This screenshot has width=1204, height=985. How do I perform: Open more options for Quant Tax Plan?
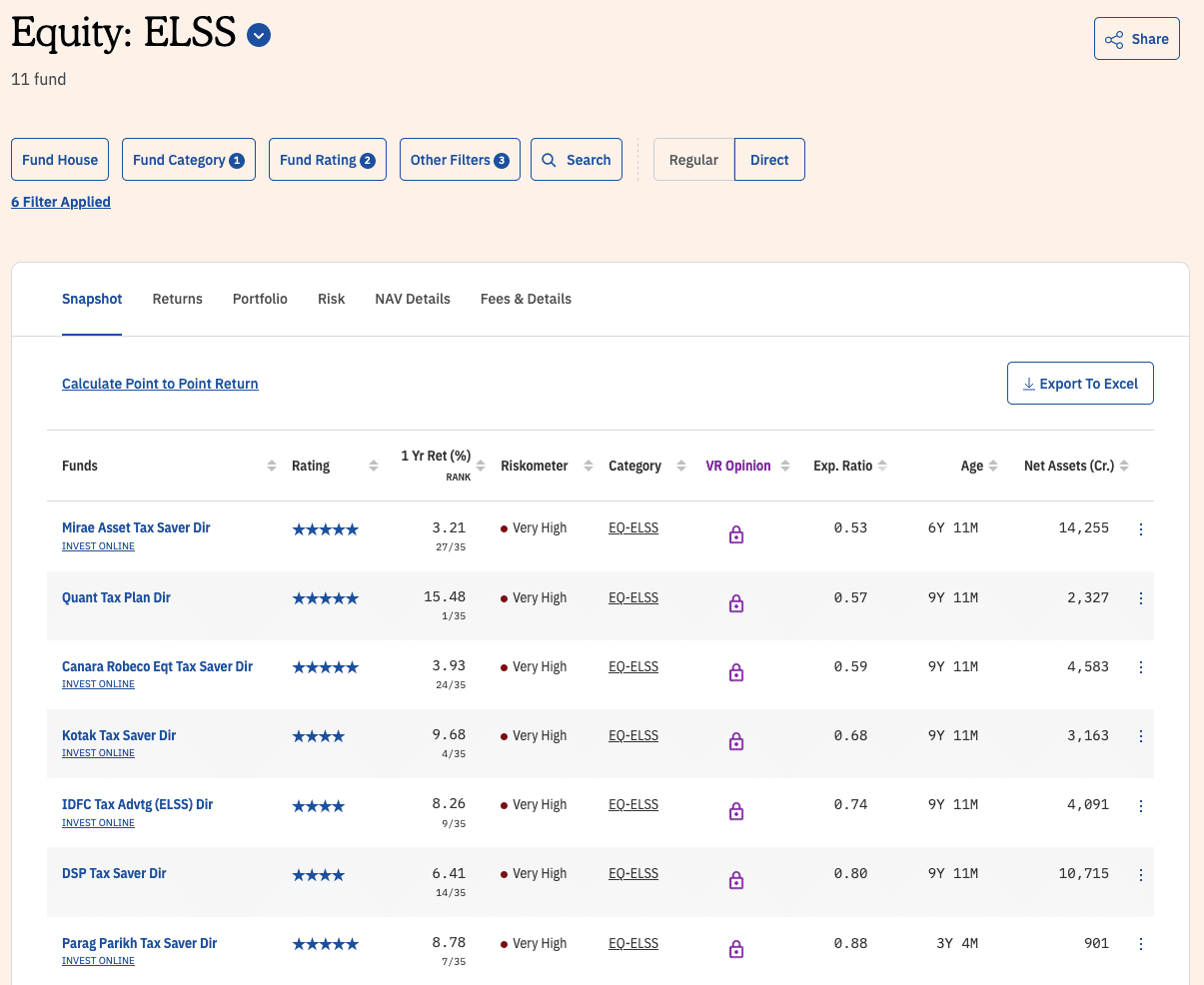[1141, 598]
